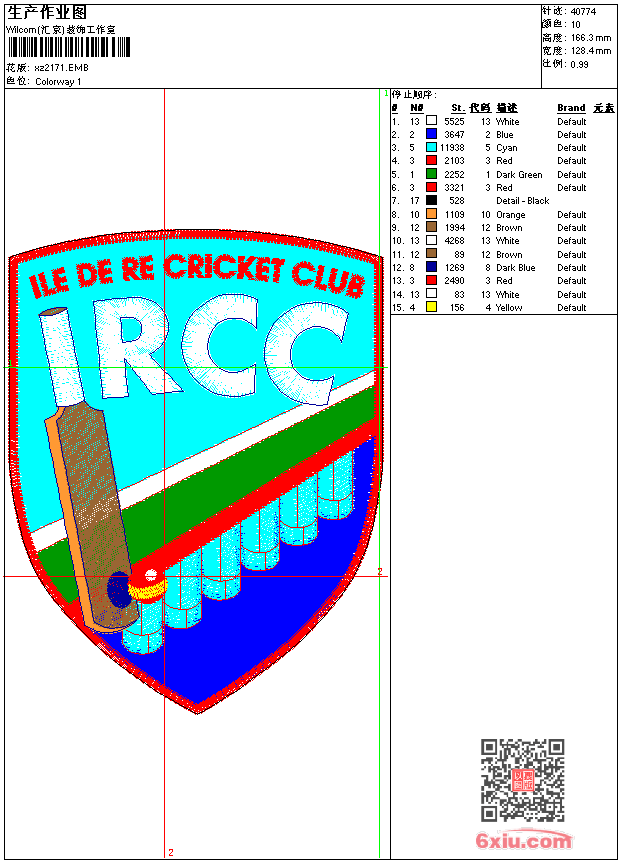Select stitch count 2103 in row 4
The height and width of the screenshot is (860, 620).
coord(454,161)
